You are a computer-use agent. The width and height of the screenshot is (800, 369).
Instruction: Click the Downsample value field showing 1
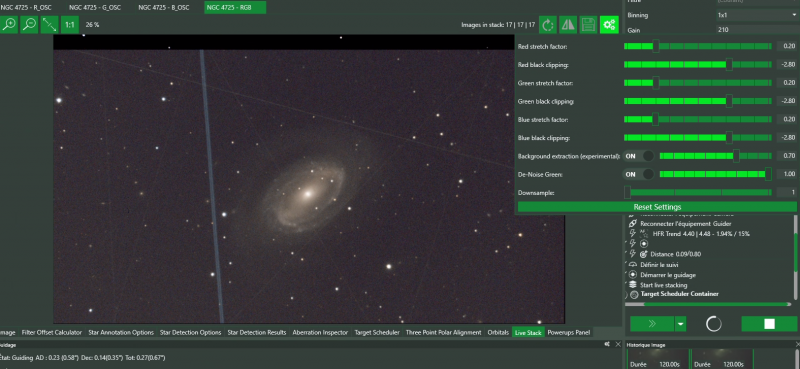(x=786, y=192)
